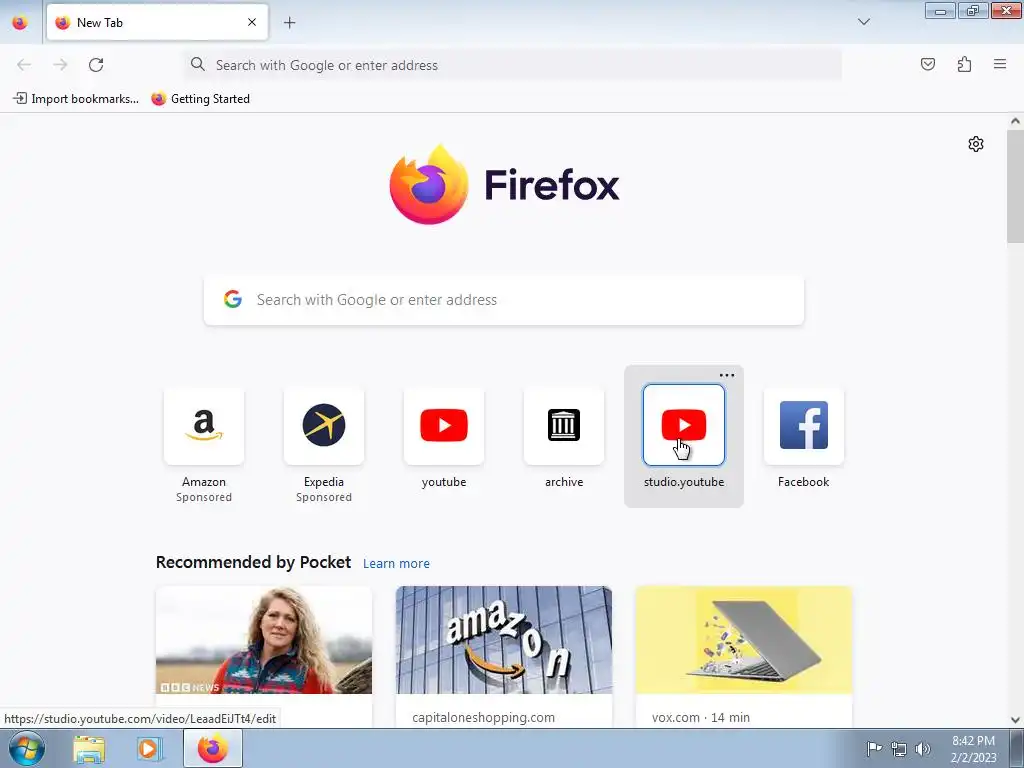Screen dimensions: 1024x768
Task: Expand the list all tabs chevron
Action: [863, 22]
